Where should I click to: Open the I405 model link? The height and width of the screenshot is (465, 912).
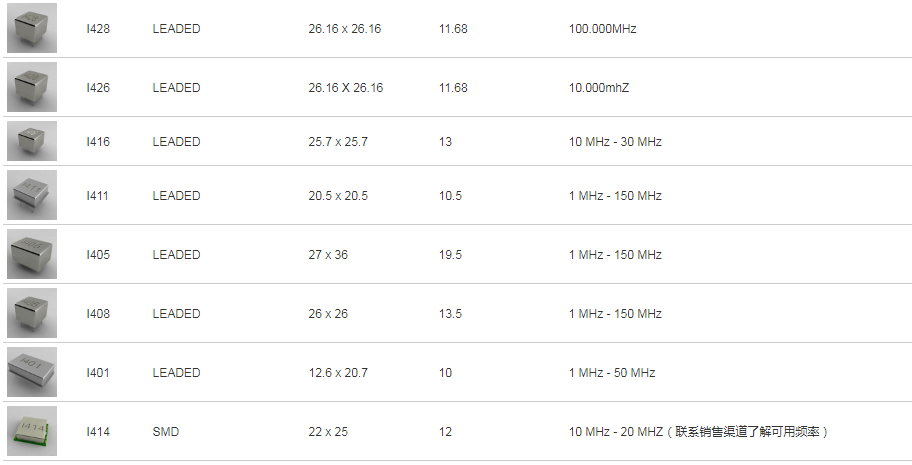(x=98, y=255)
